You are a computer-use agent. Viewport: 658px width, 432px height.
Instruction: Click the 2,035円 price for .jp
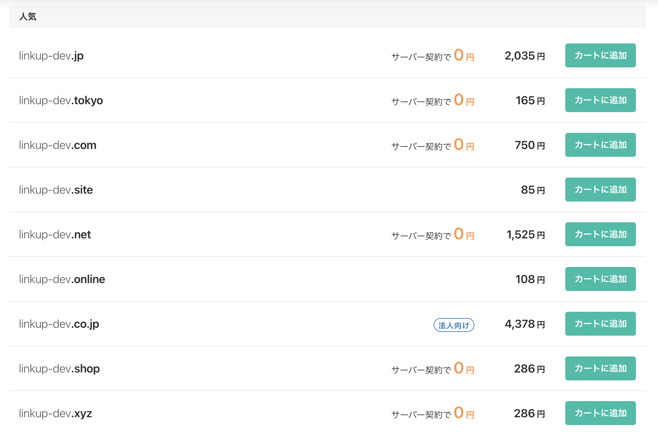(x=525, y=56)
